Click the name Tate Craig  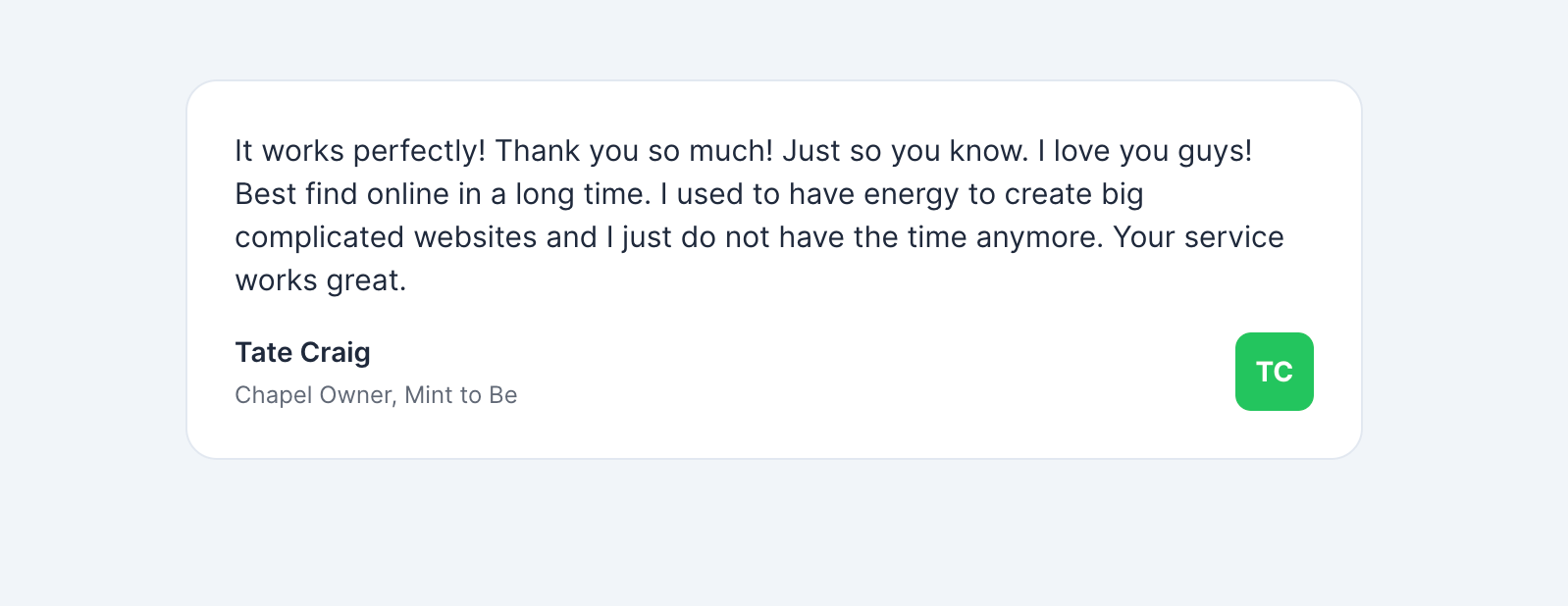tap(302, 352)
